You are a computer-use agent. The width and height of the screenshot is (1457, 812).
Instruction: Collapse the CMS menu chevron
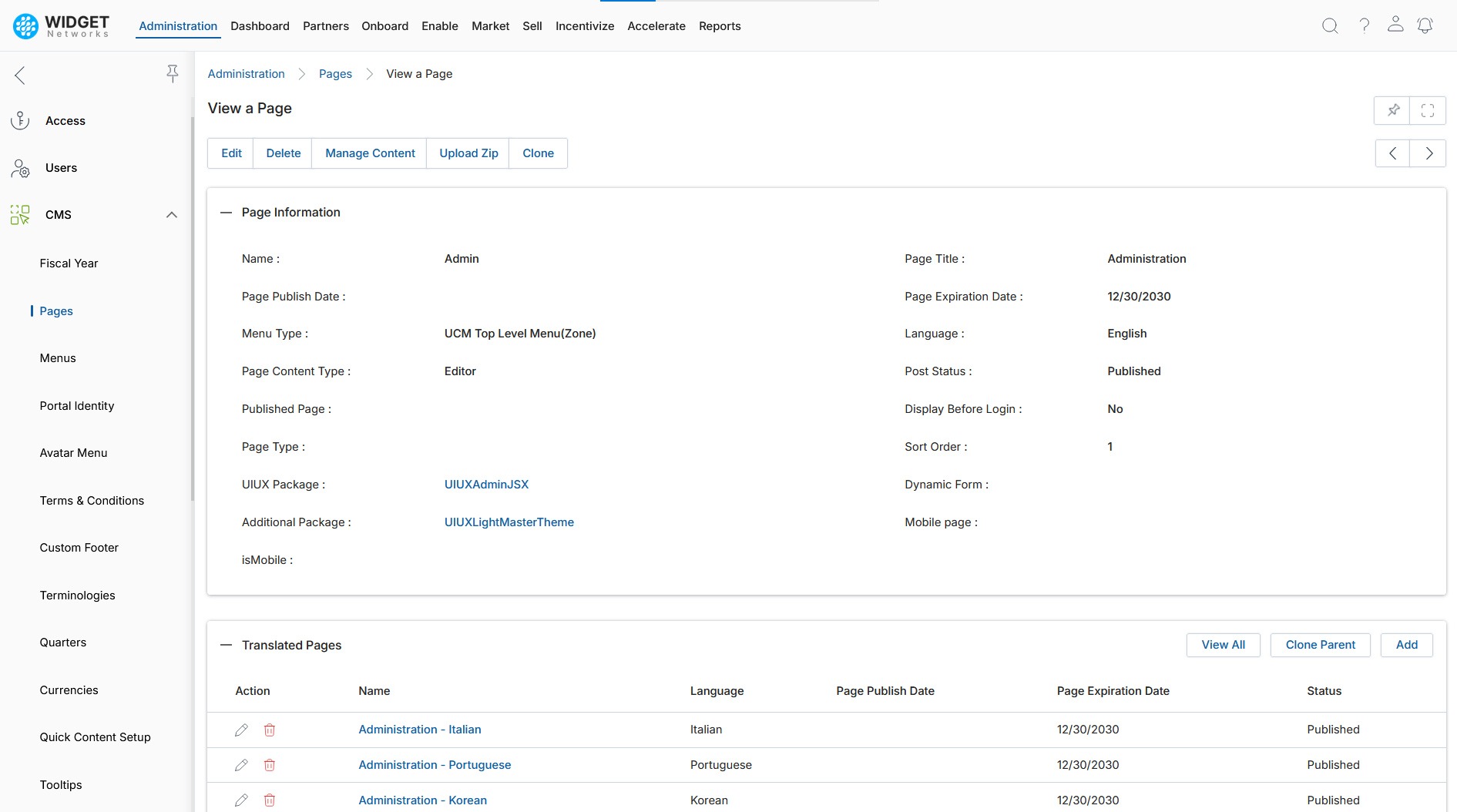[x=172, y=215]
